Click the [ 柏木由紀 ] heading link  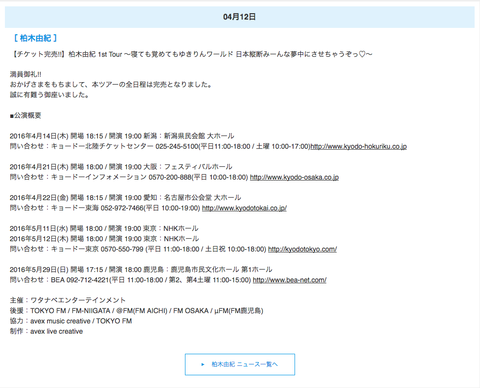pyautogui.click(x=35, y=38)
